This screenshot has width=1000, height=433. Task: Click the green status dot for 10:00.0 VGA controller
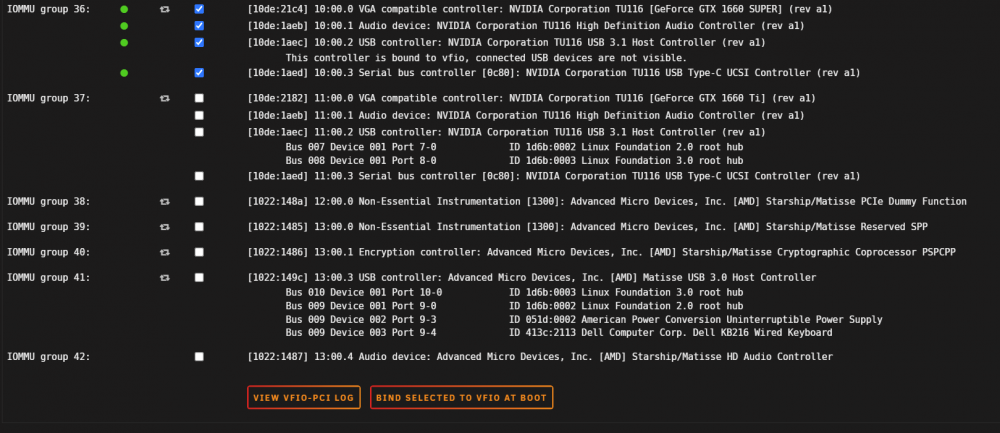pos(124,10)
